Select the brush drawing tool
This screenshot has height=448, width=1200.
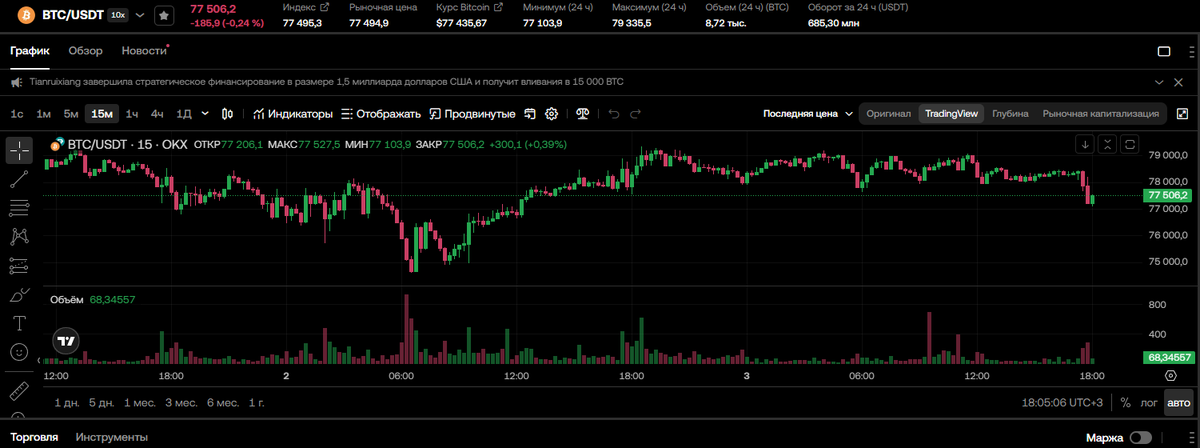[x=19, y=295]
